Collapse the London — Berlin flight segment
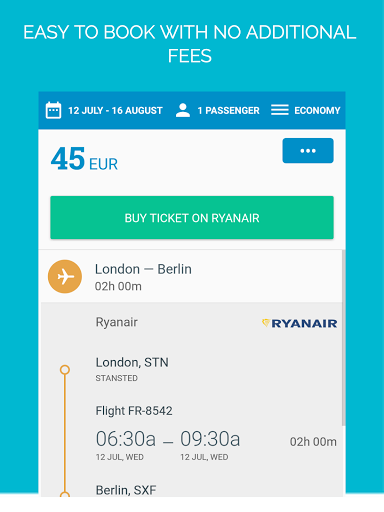Screen dimensions: 384x512 192,277
